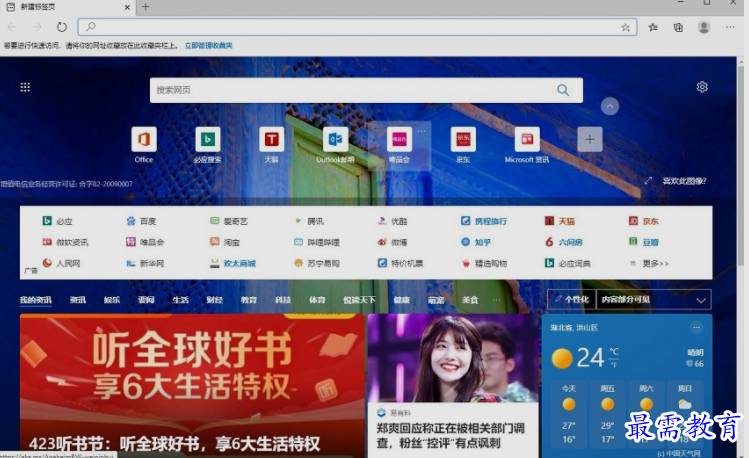Screen dimensions: 749x458
Task: Open the 必应搜索 quick link tile
Action: [x=207, y=145]
